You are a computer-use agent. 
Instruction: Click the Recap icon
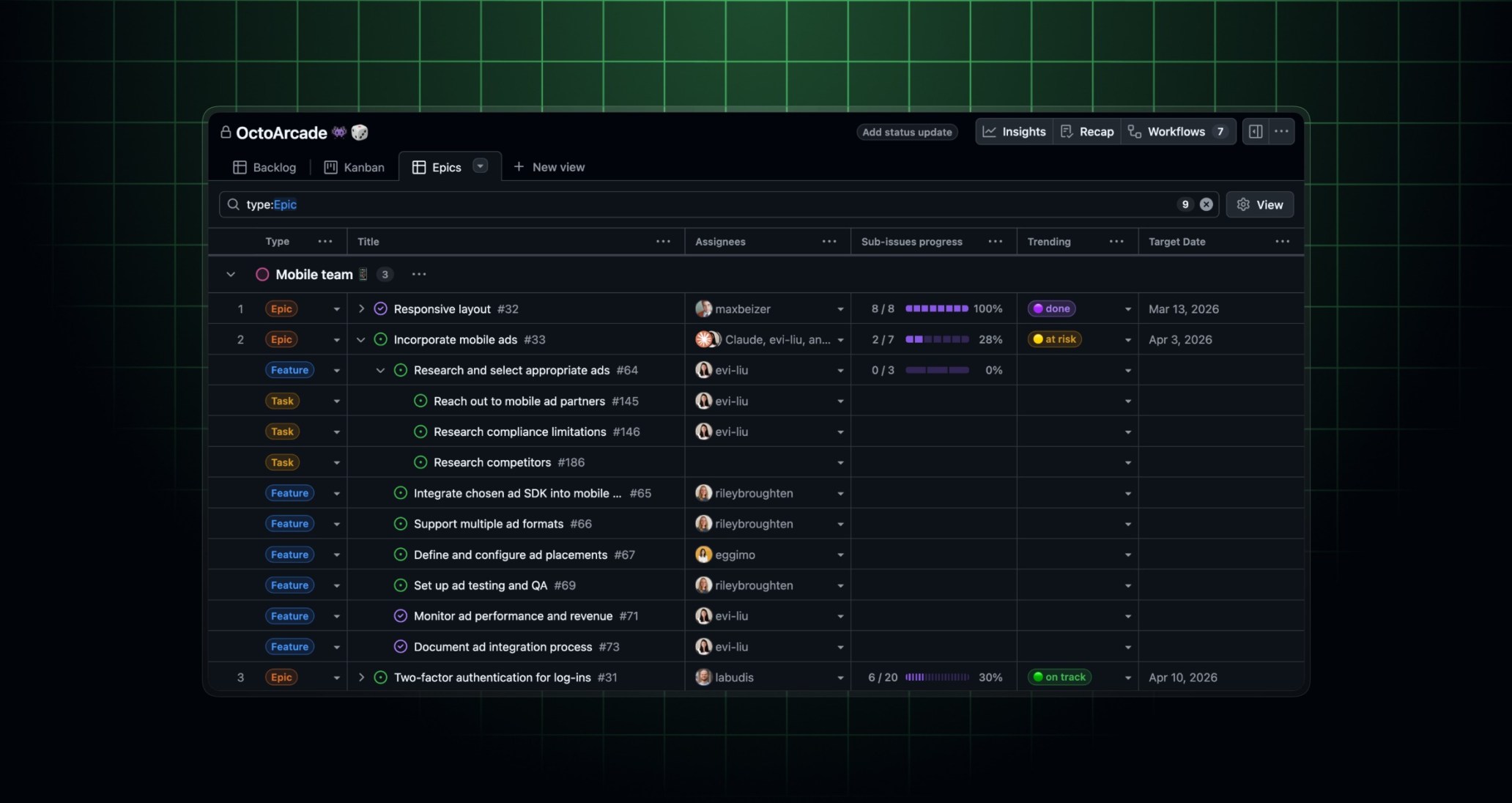[x=1067, y=132]
